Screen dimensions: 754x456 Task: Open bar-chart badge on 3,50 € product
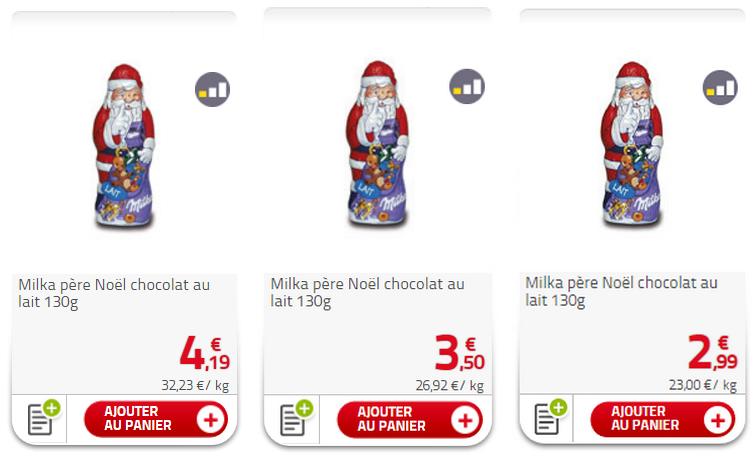click(x=467, y=87)
